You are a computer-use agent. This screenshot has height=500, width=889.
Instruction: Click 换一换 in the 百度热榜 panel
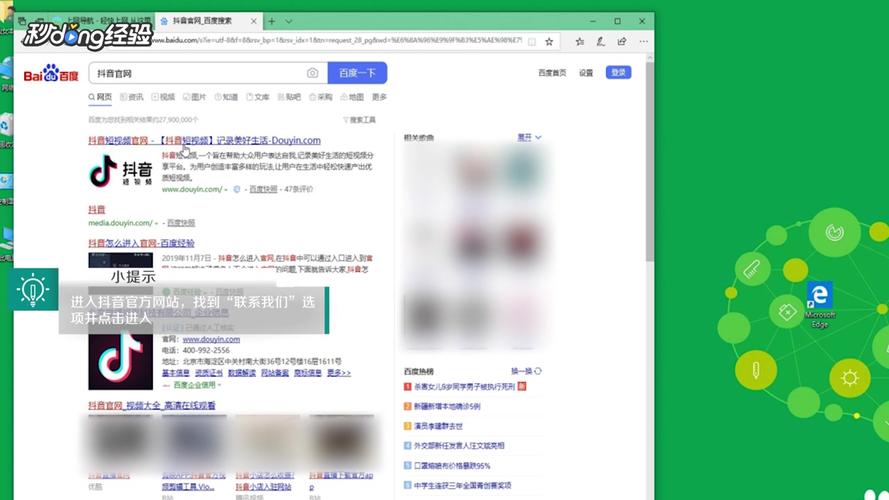[522, 371]
